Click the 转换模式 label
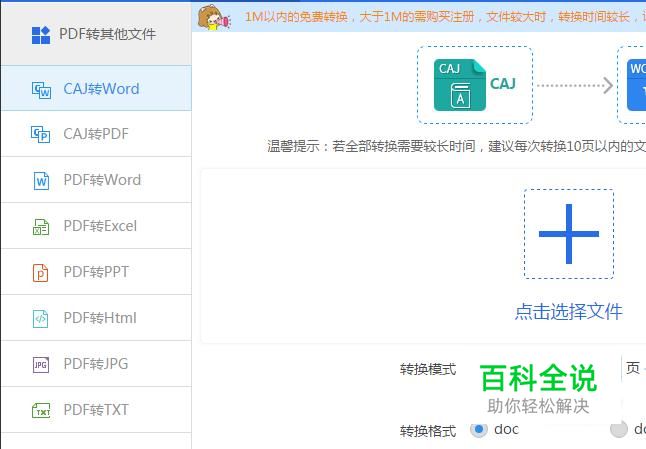 tap(428, 369)
